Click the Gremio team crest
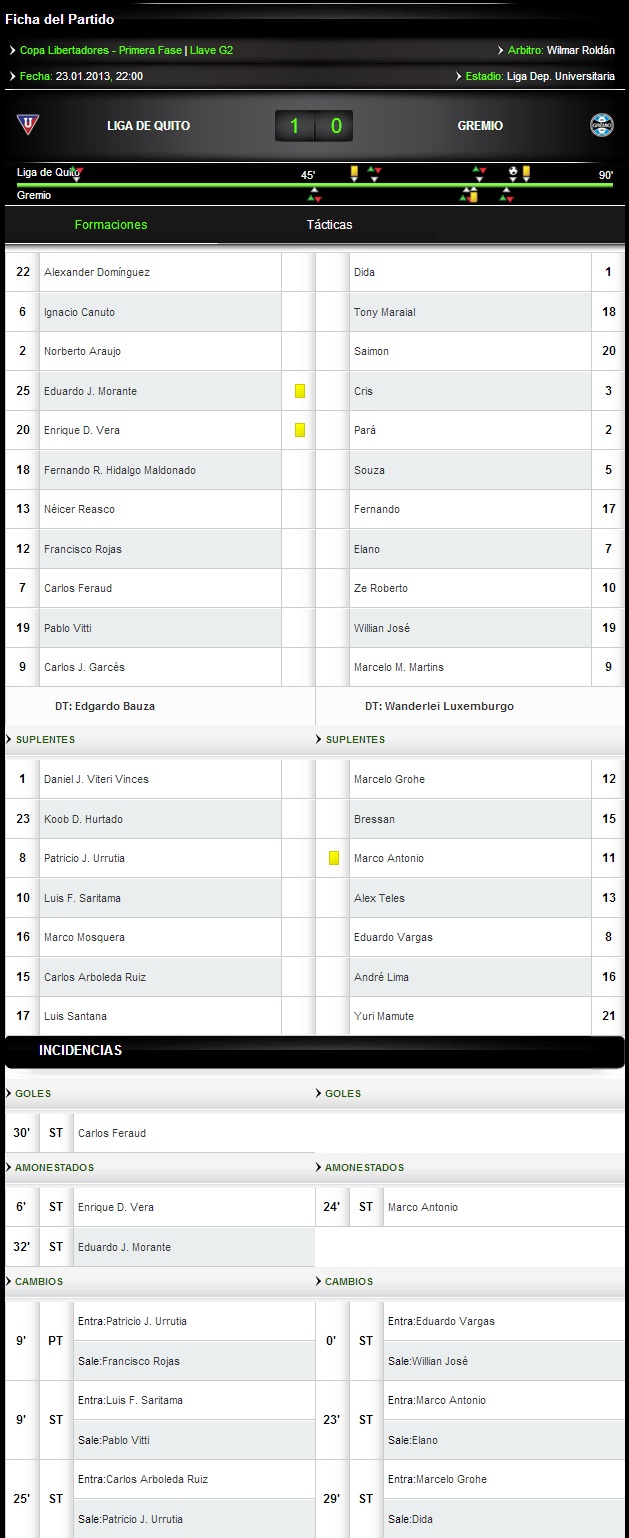The image size is (629, 1538). (x=602, y=125)
